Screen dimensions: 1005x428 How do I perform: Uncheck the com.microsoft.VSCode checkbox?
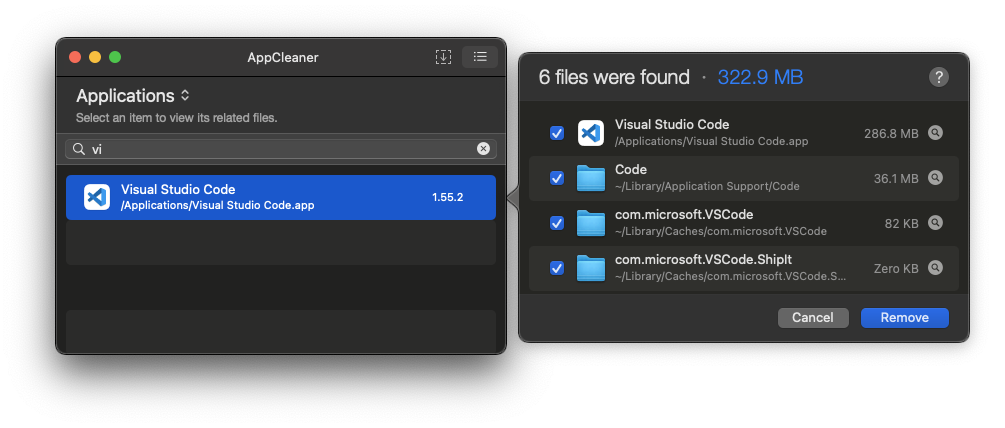pos(557,223)
